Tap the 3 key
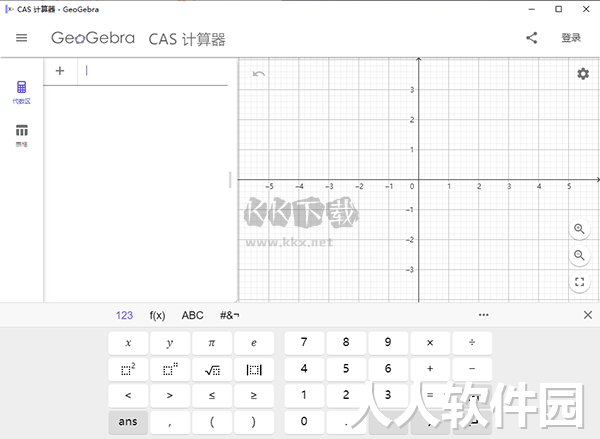The width and height of the screenshot is (600, 439). click(x=388, y=395)
